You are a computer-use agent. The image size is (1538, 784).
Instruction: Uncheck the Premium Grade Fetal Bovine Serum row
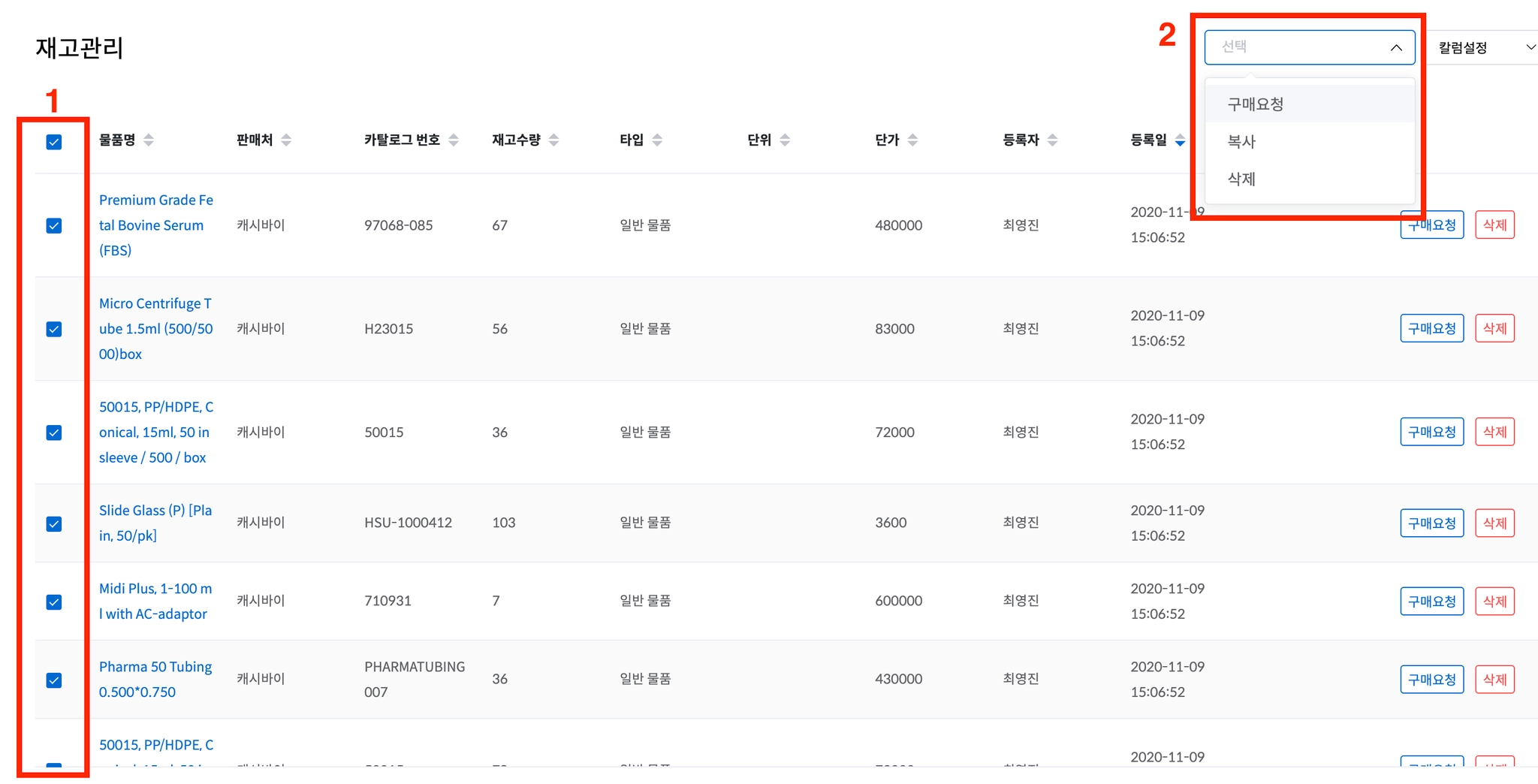(54, 225)
